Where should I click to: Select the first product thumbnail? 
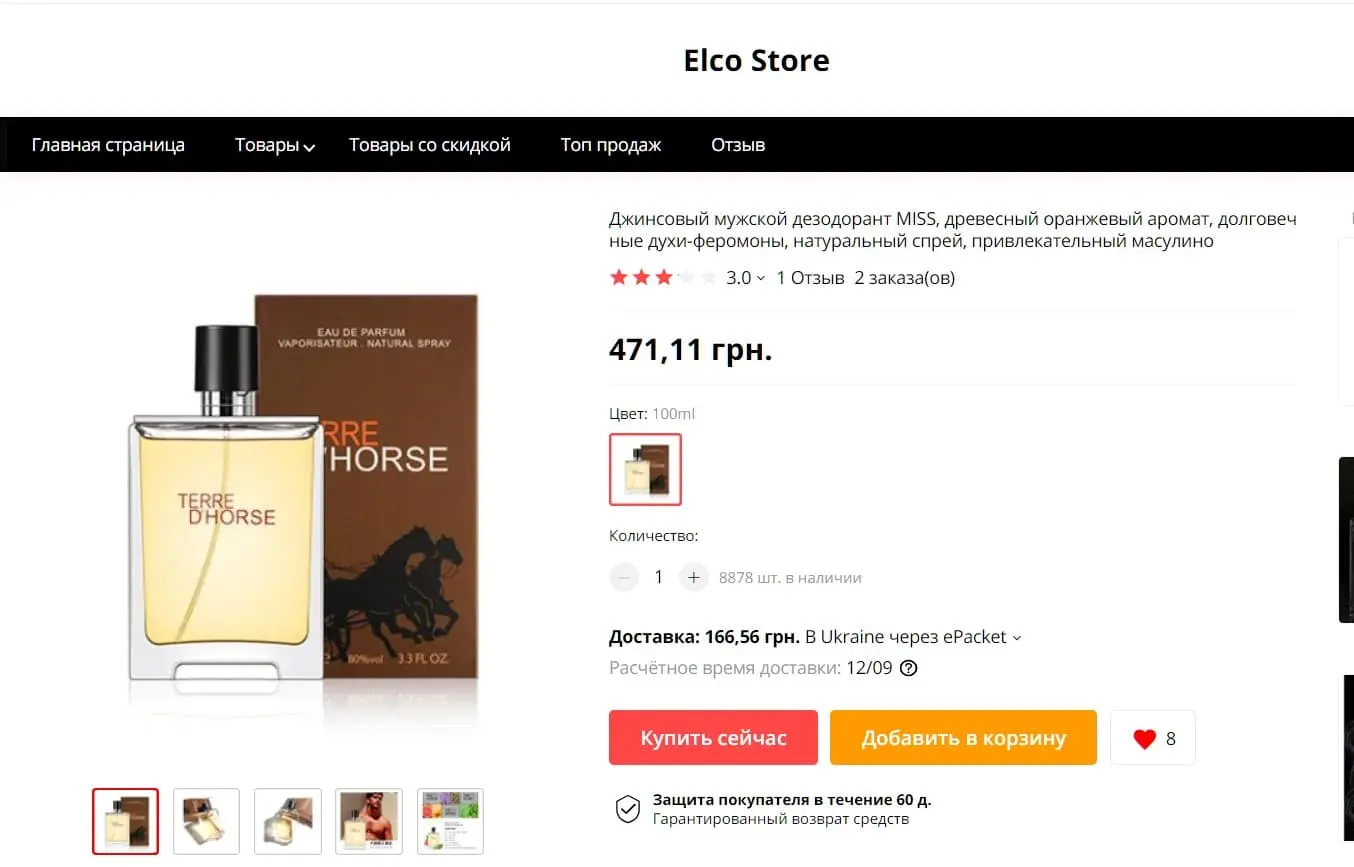point(126,821)
